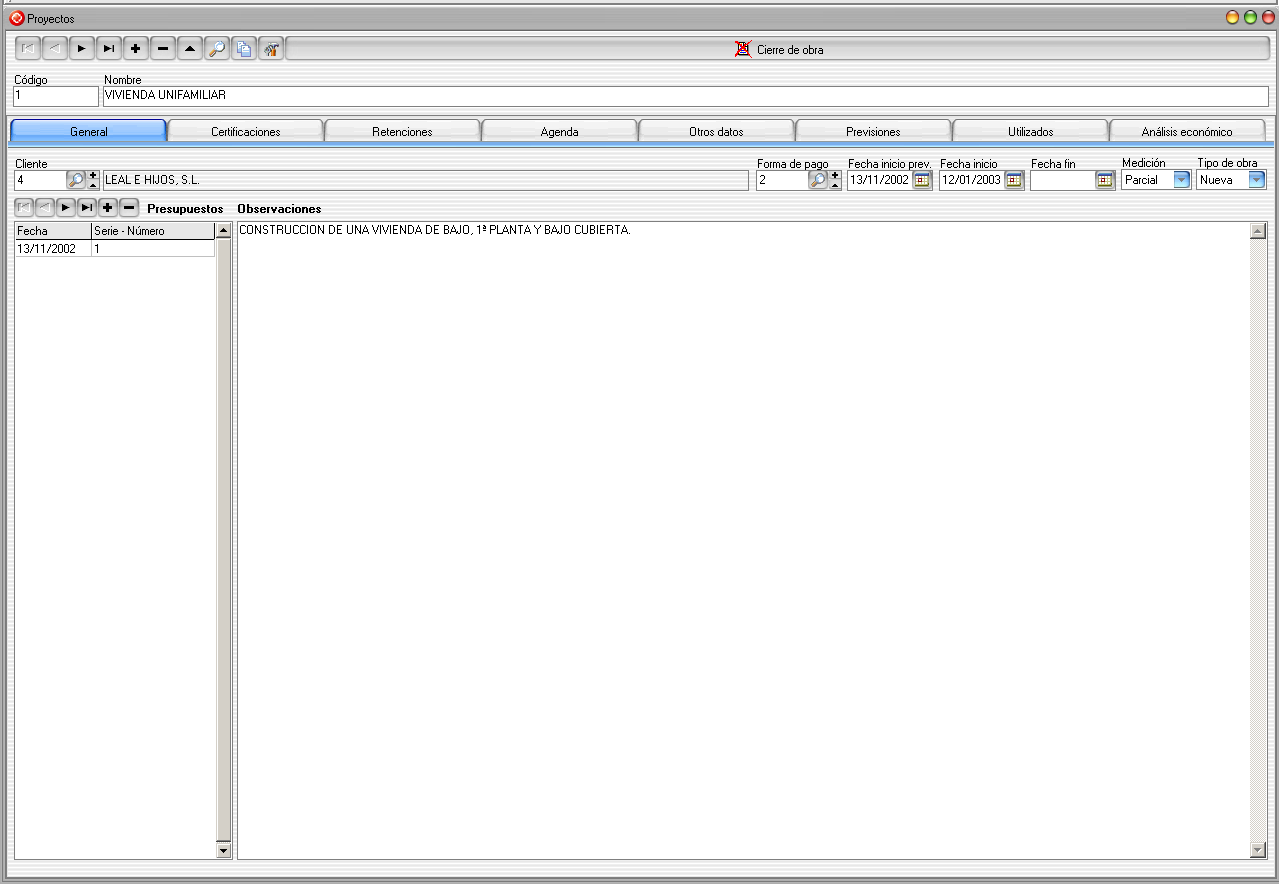Open the Fecha inicio prev. calendar picker

tap(922, 180)
